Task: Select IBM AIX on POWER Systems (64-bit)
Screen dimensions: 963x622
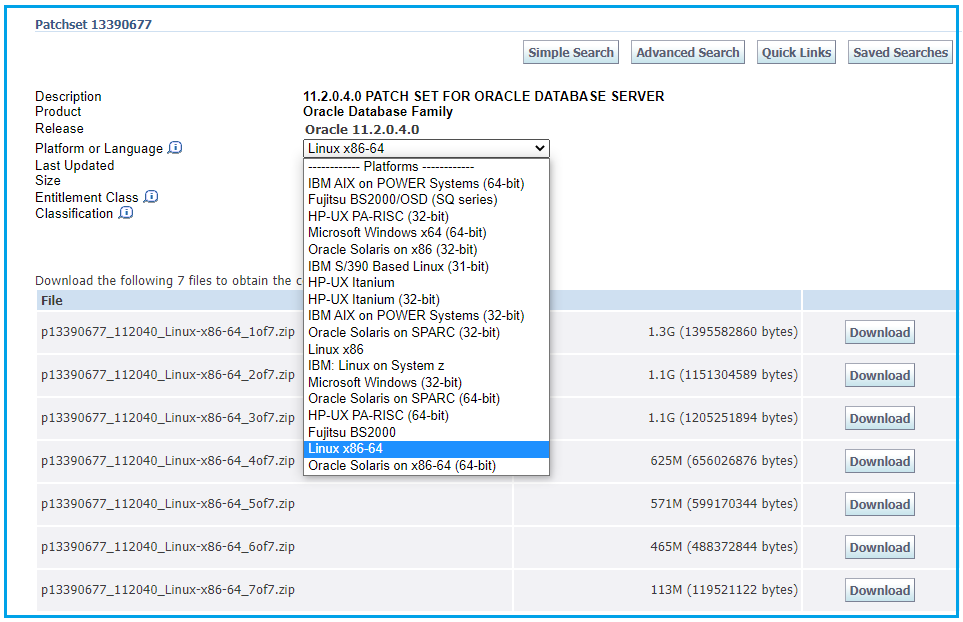Action: click(426, 184)
